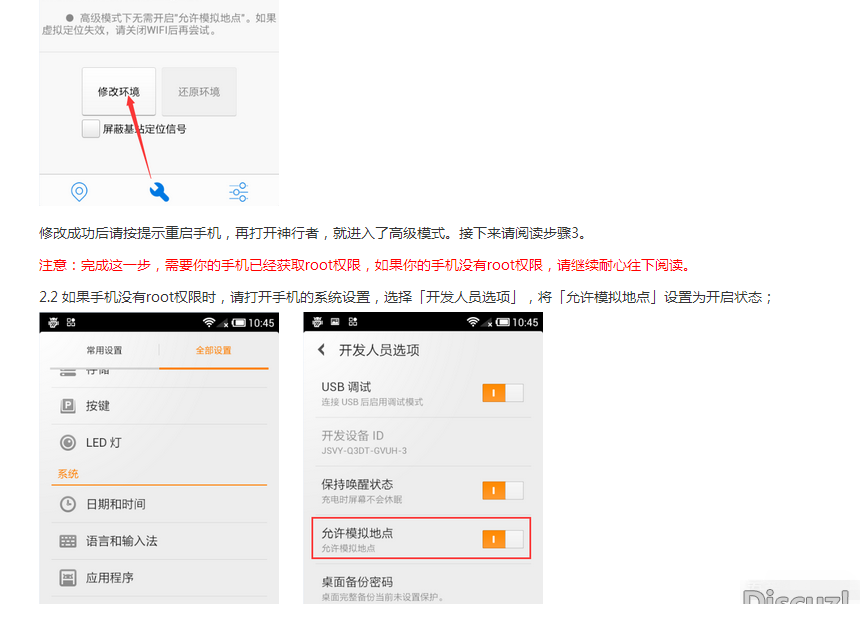
Task: Tap debug bug icon in right phone status bar
Action: point(317,322)
